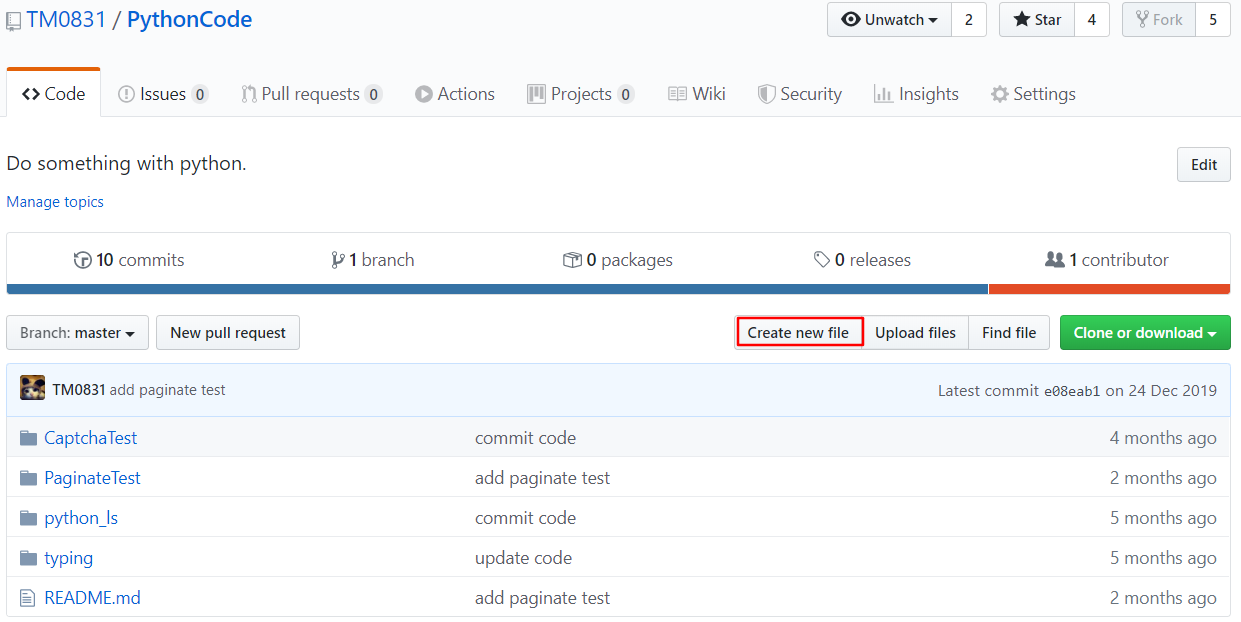This screenshot has width=1241, height=622.
Task: Click the graph icon of Insights tab
Action: 883,94
